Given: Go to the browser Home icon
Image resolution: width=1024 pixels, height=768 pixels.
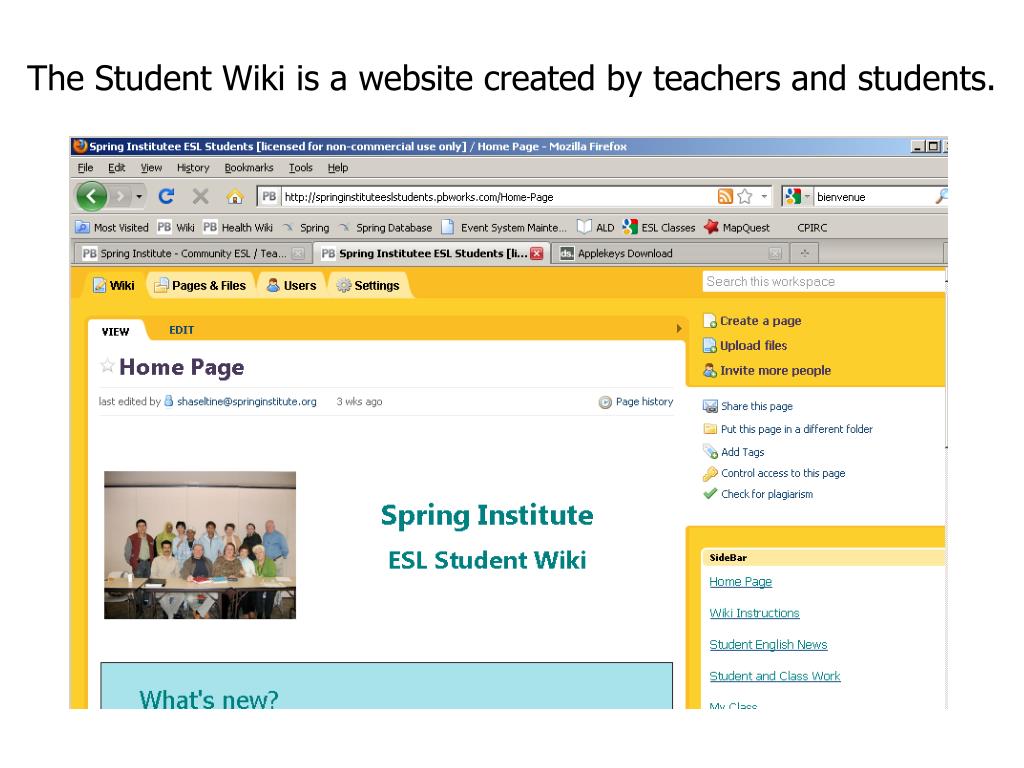Looking at the screenshot, I should pos(235,196).
